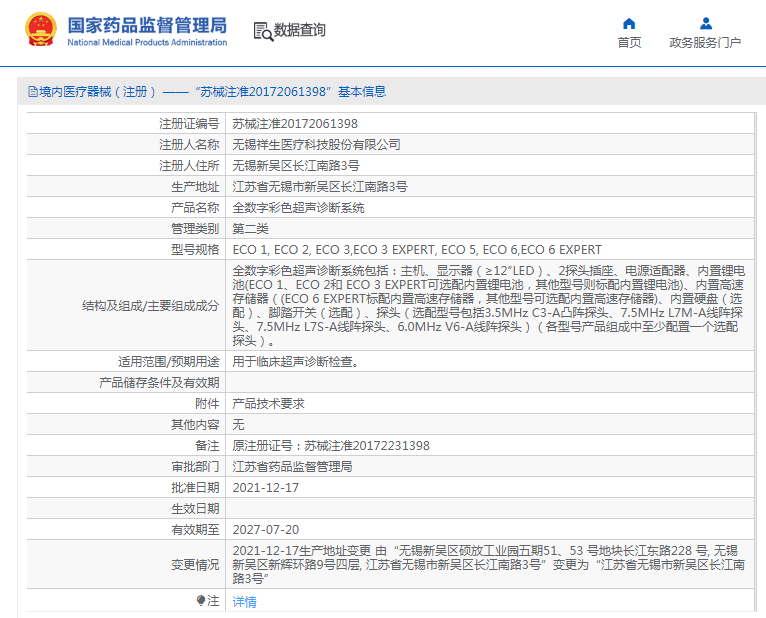The image size is (766, 618).
Task: Click the 注册人住所 row label
Action: 189,166
